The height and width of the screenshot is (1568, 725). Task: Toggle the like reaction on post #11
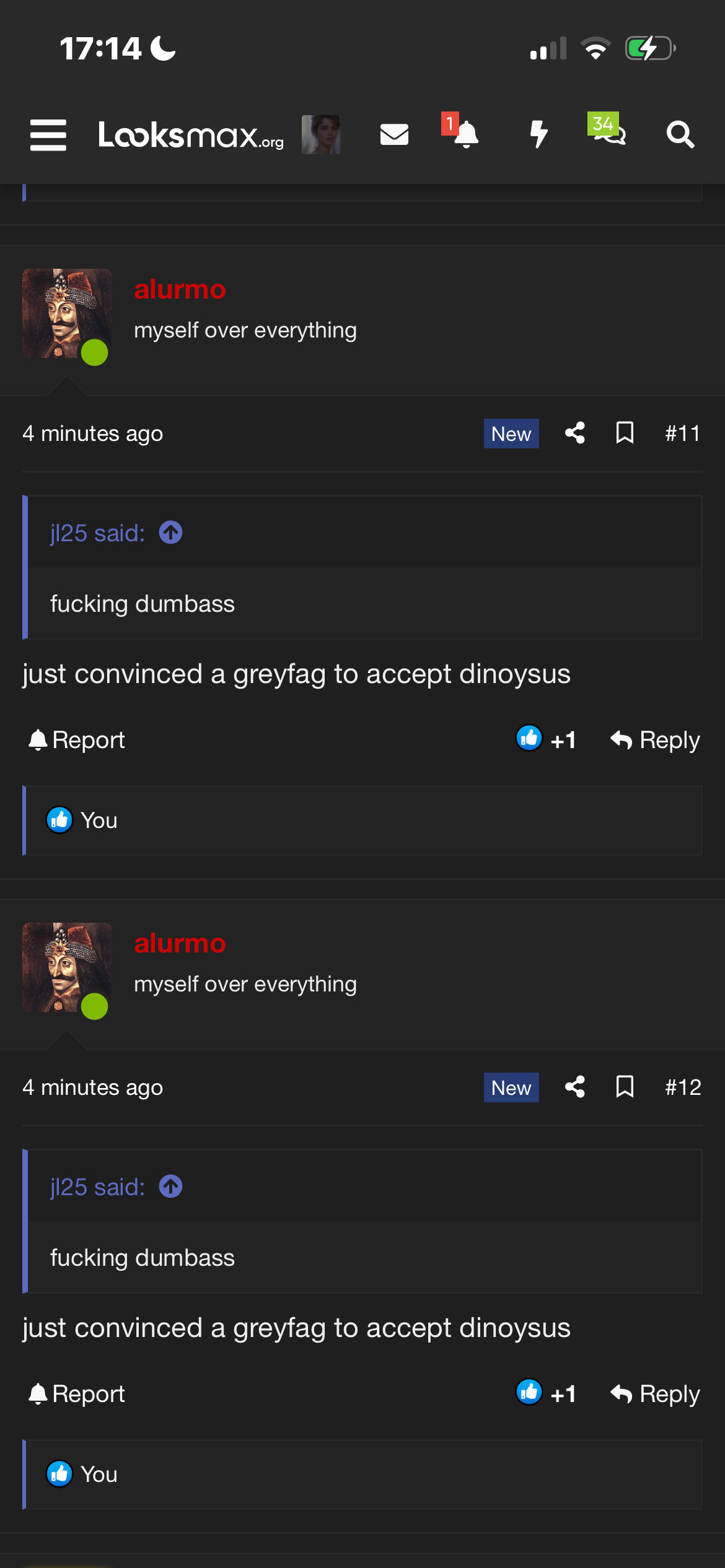click(x=546, y=739)
